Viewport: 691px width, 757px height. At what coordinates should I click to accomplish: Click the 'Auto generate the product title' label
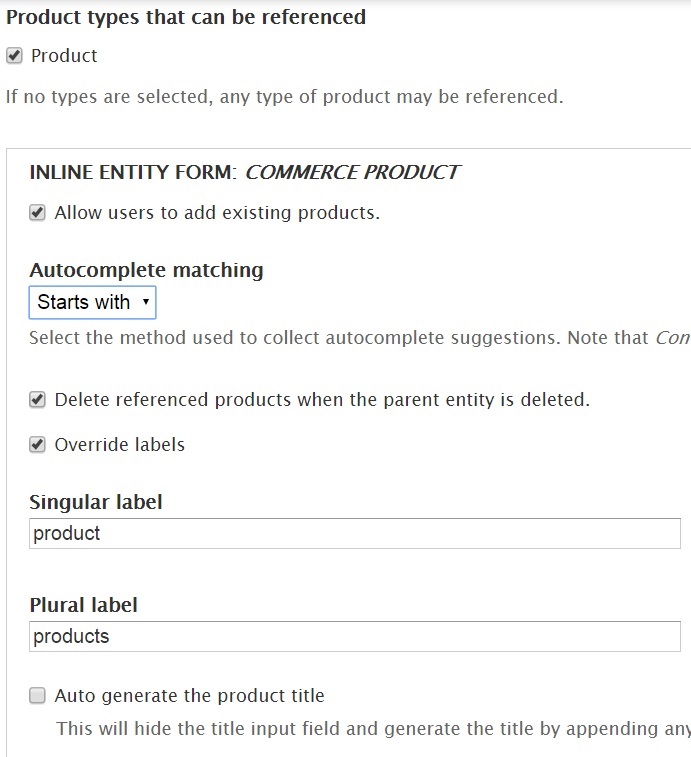tap(189, 696)
